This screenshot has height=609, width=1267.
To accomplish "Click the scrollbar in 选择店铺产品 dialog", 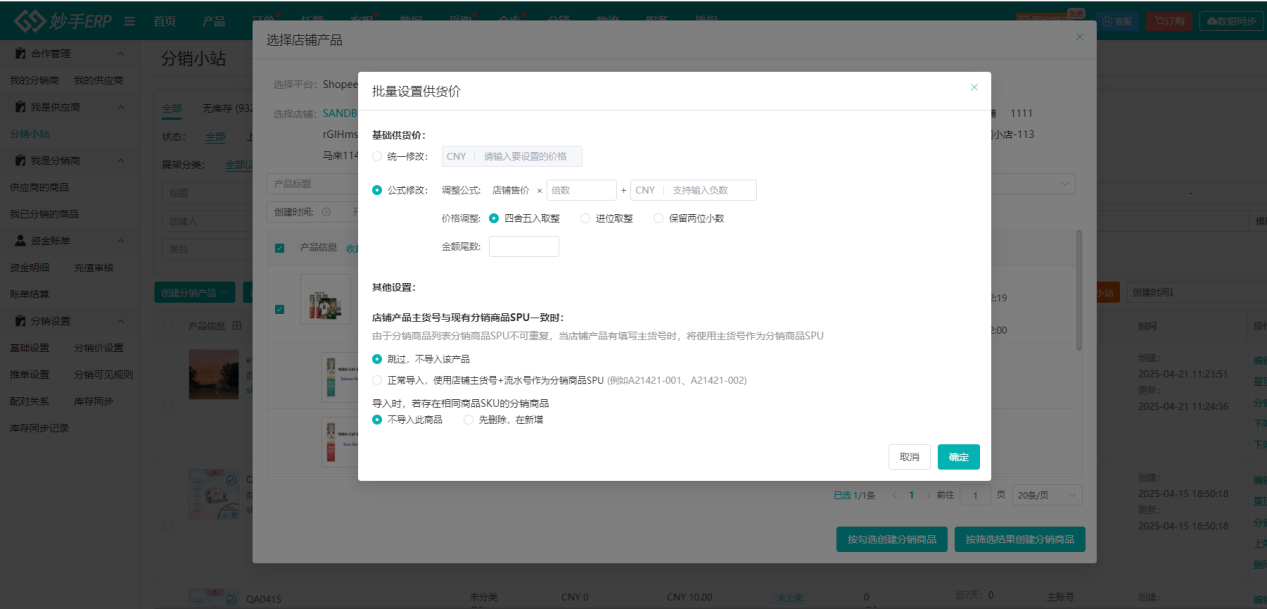I will point(1078,290).
